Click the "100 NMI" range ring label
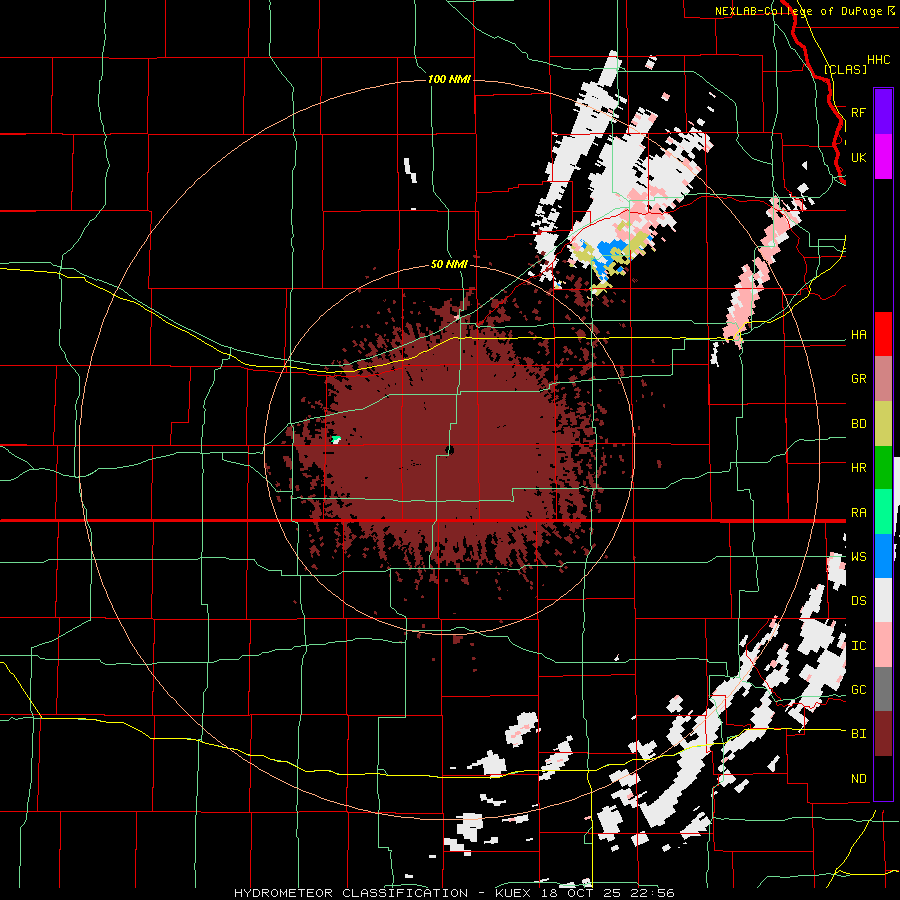Screen dimensions: 900x900 449,79
